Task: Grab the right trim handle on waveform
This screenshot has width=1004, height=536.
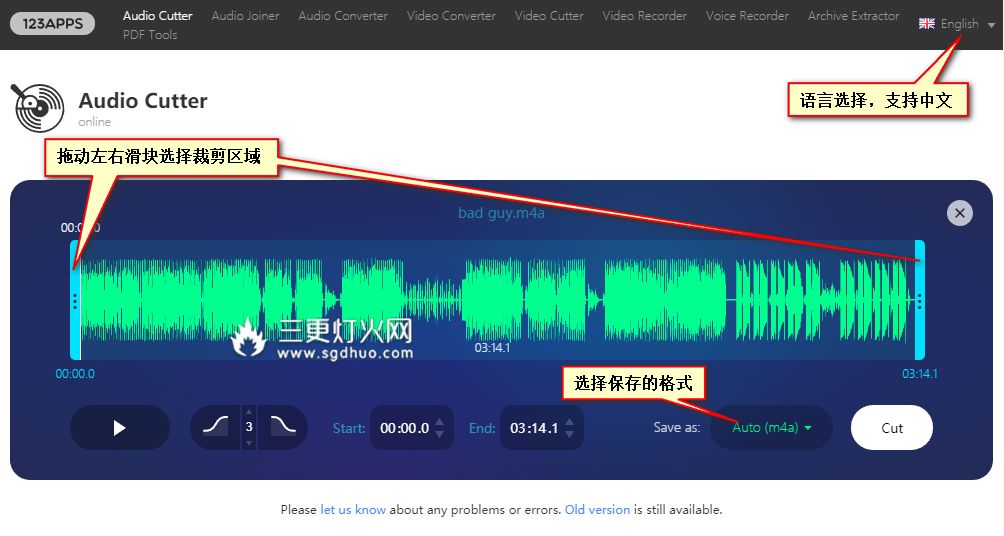Action: [920, 300]
